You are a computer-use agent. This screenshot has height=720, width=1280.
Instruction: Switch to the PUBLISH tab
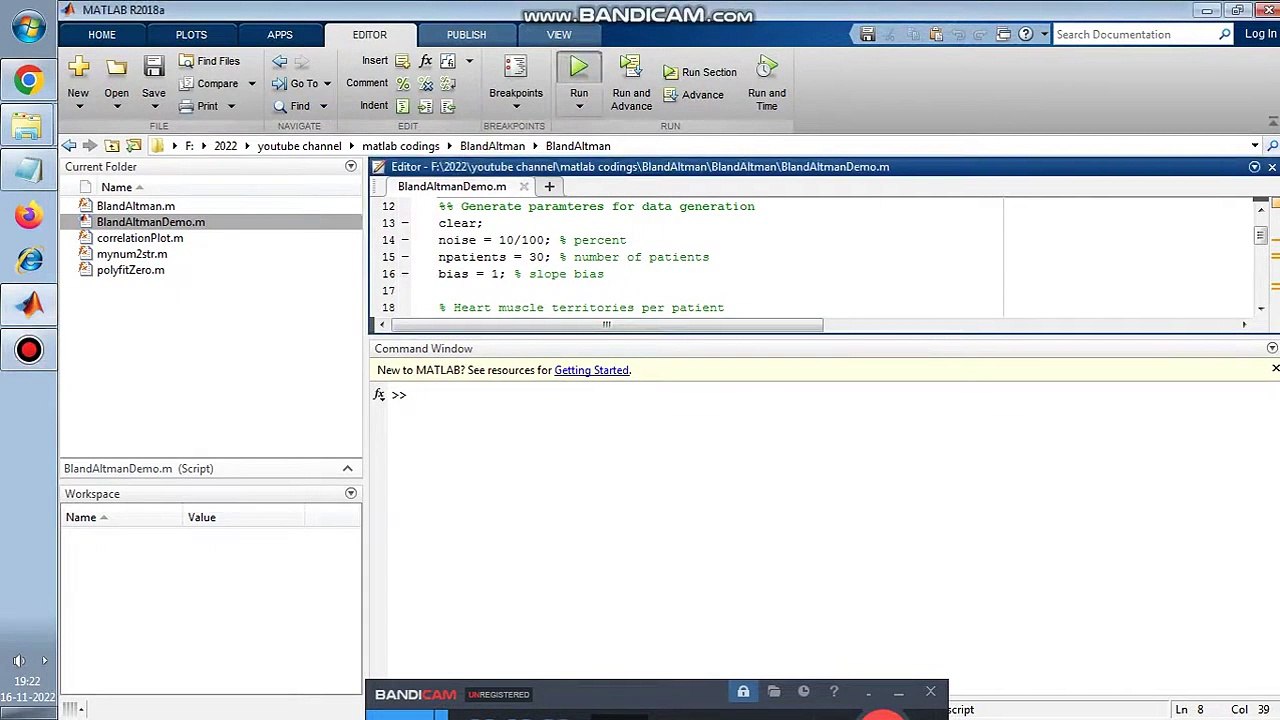pyautogui.click(x=466, y=35)
